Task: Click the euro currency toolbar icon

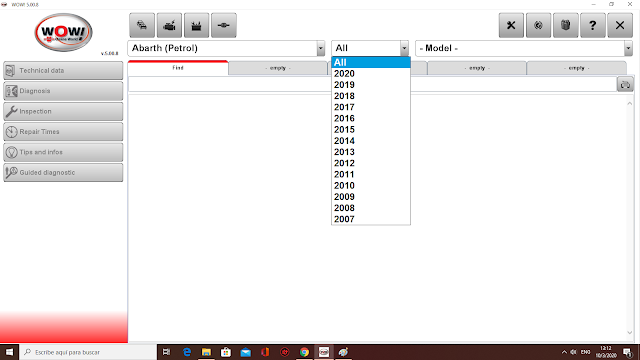Action: 538,25
